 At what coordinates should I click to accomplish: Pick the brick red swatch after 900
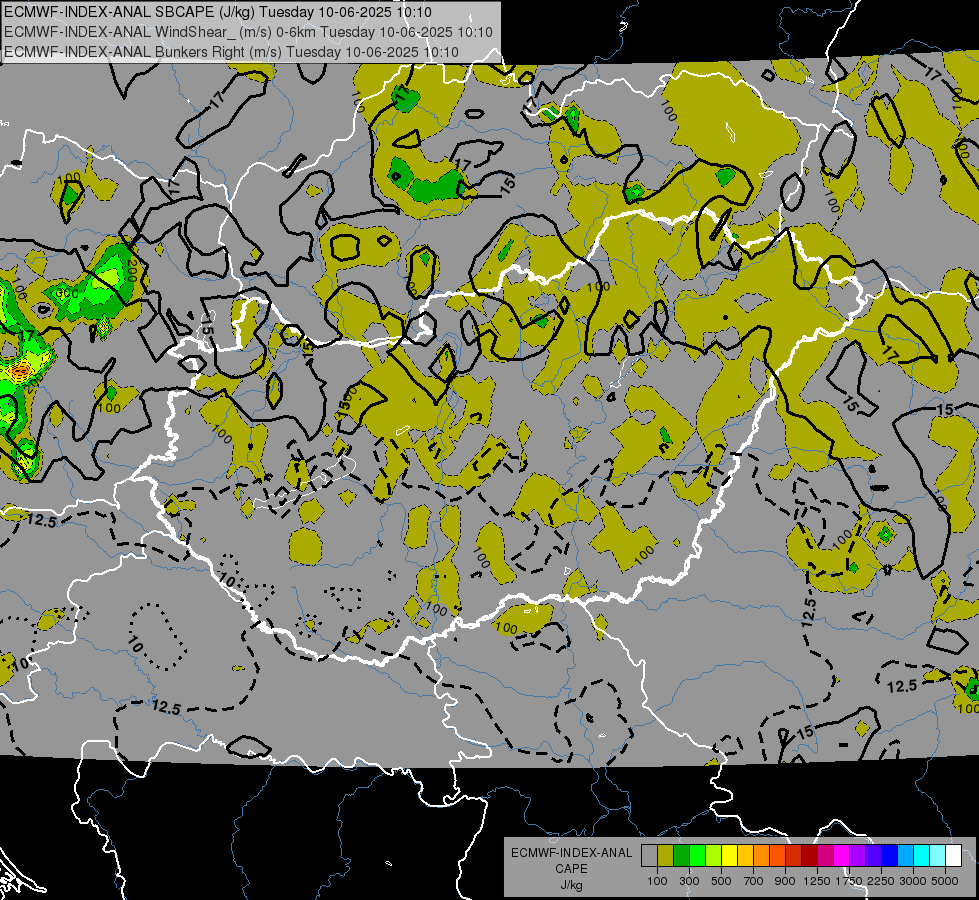pyautogui.click(x=794, y=855)
